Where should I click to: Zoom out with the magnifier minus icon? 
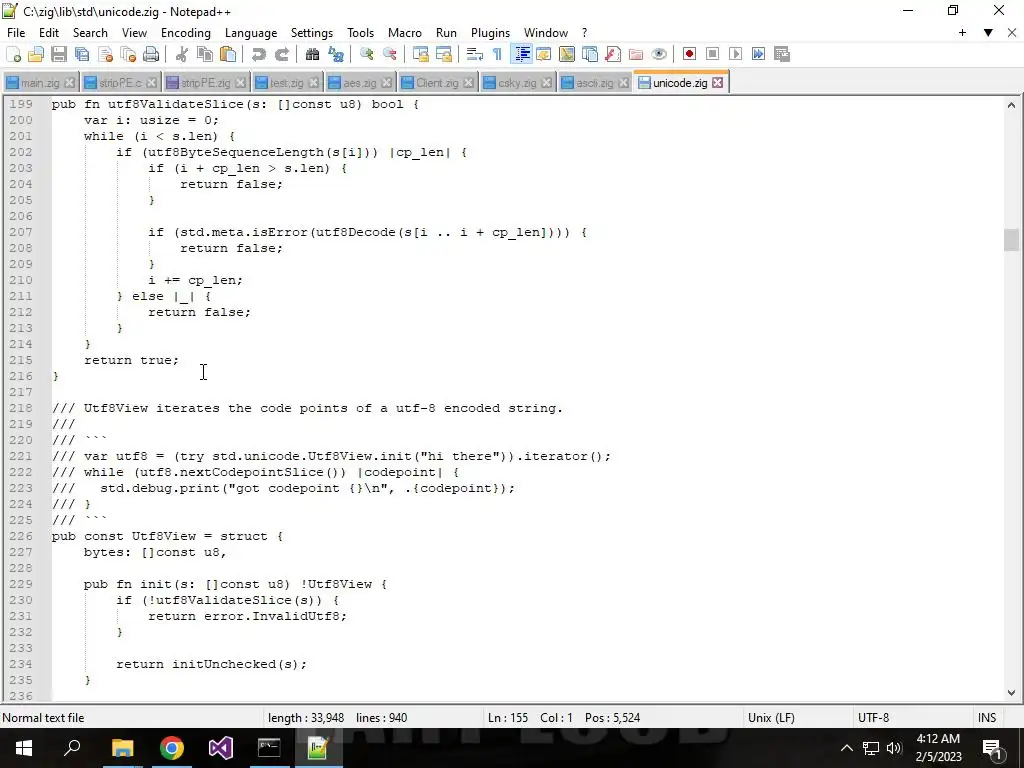tap(389, 54)
